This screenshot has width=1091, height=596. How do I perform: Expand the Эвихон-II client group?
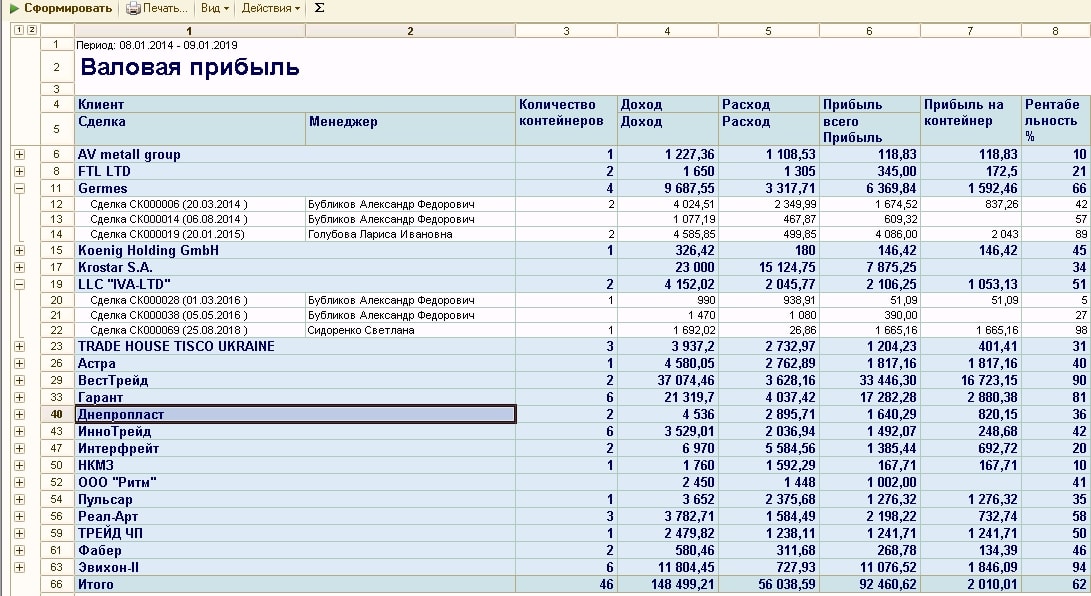click(x=19, y=567)
